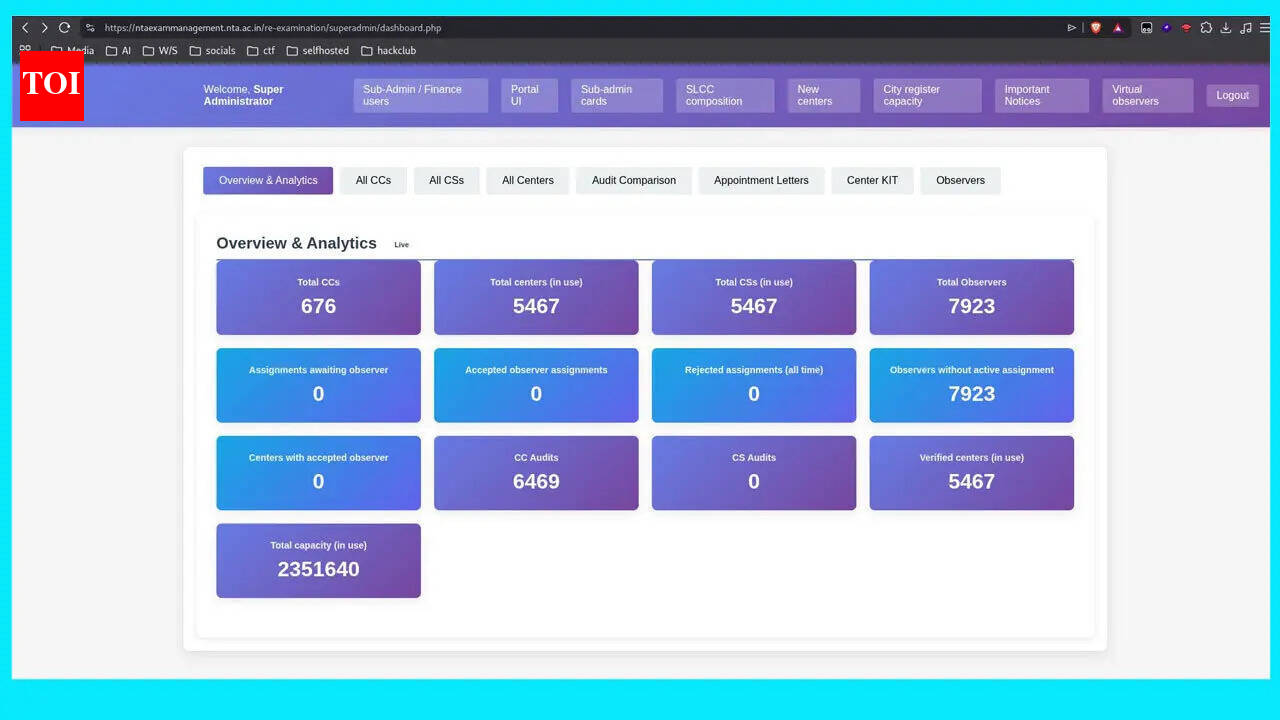Click the grey square extension icon in toolbar

1146,28
